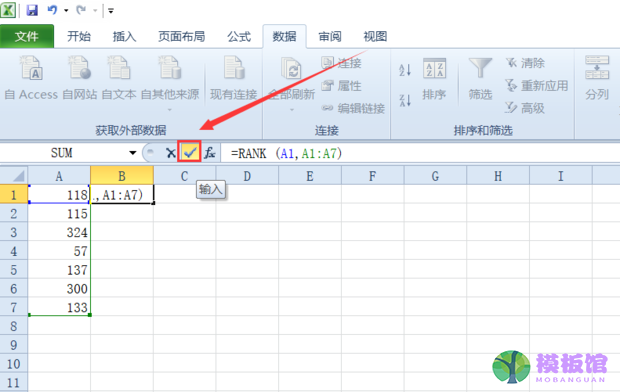The width and height of the screenshot is (620, 392).
Task: Cancel formula entry with the X icon
Action: [x=170, y=153]
